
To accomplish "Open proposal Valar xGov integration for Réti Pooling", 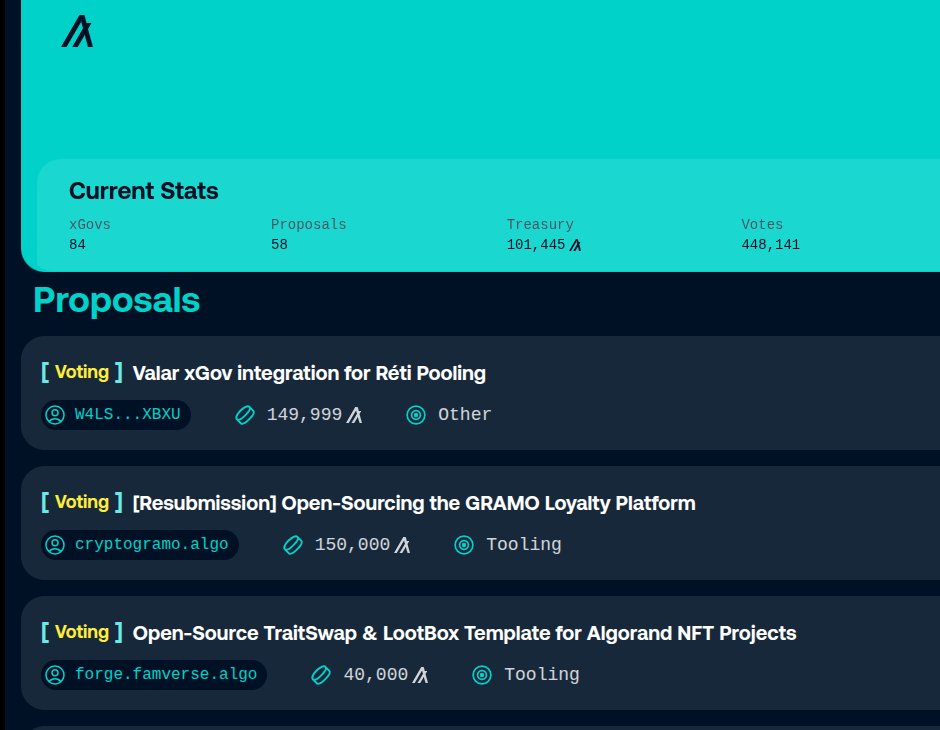I will click(x=309, y=373).
